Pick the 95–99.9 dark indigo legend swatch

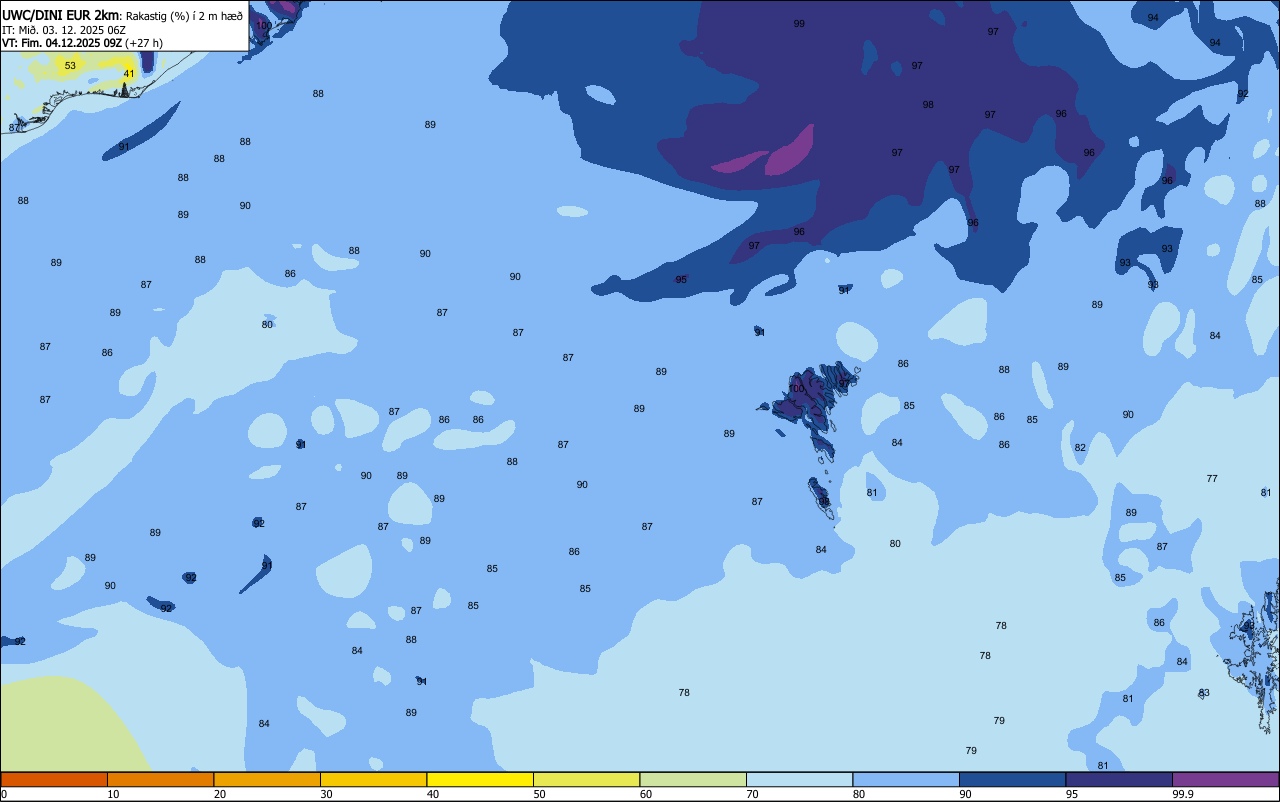click(x=1119, y=779)
